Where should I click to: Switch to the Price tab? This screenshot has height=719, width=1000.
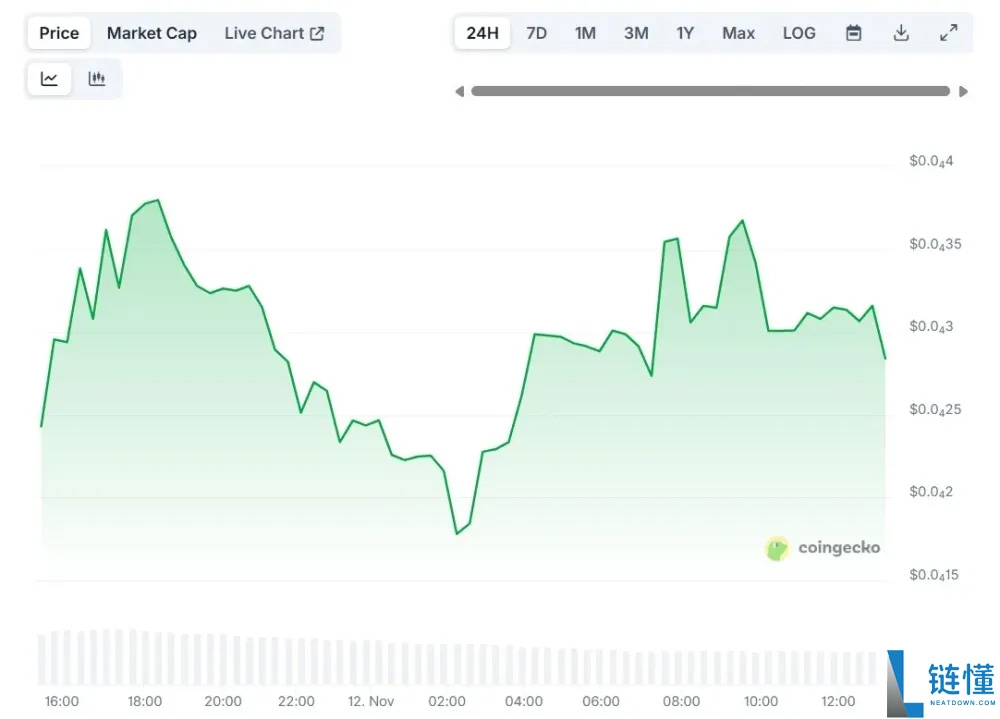click(59, 33)
